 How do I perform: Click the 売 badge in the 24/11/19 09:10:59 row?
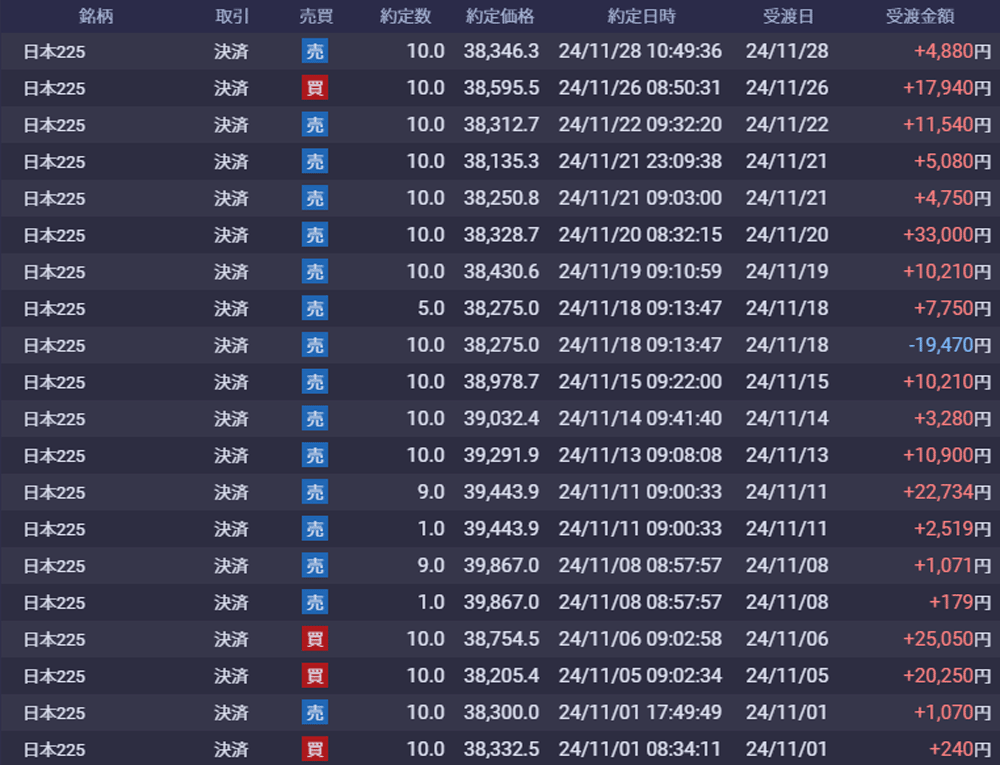(315, 272)
